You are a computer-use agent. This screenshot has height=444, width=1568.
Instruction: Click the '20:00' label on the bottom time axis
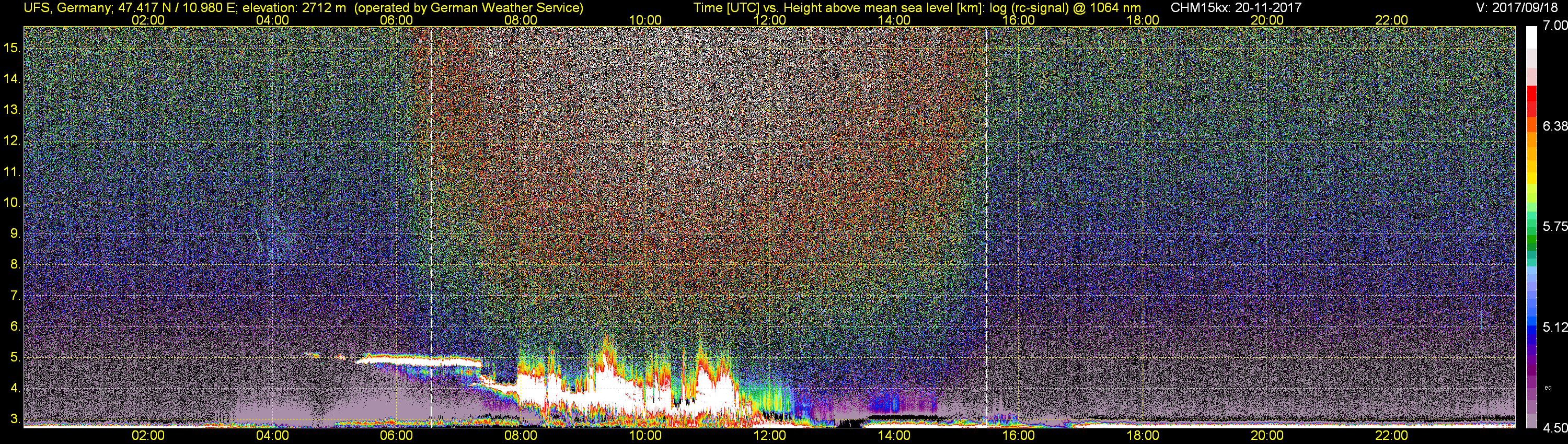coord(1267,436)
